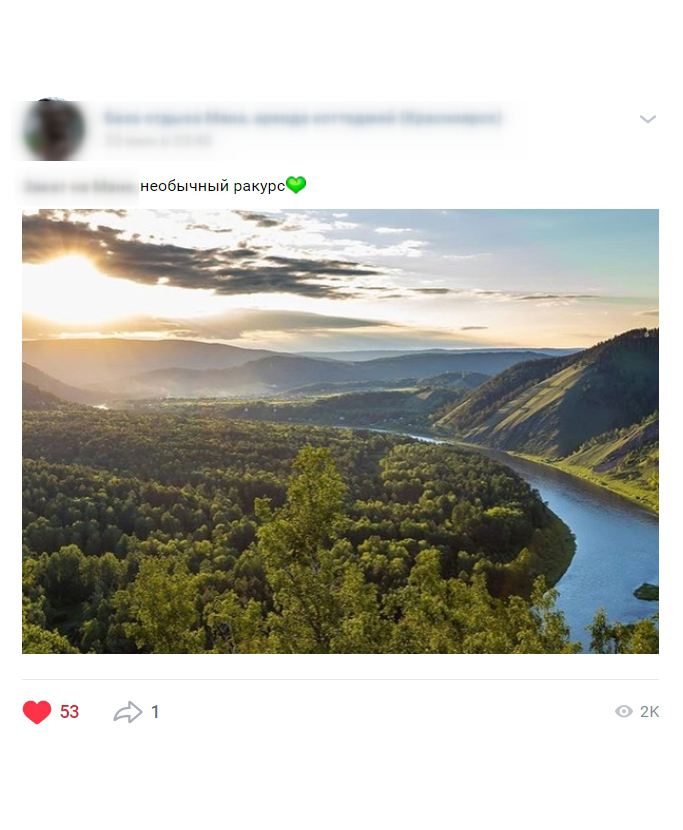Open the sunset landscape photo
This screenshot has width=683, height=830.
tap(340, 431)
